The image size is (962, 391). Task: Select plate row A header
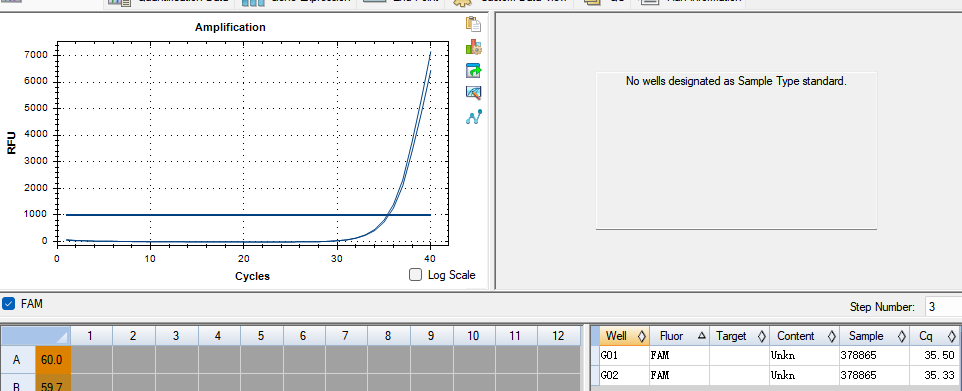(x=18, y=360)
